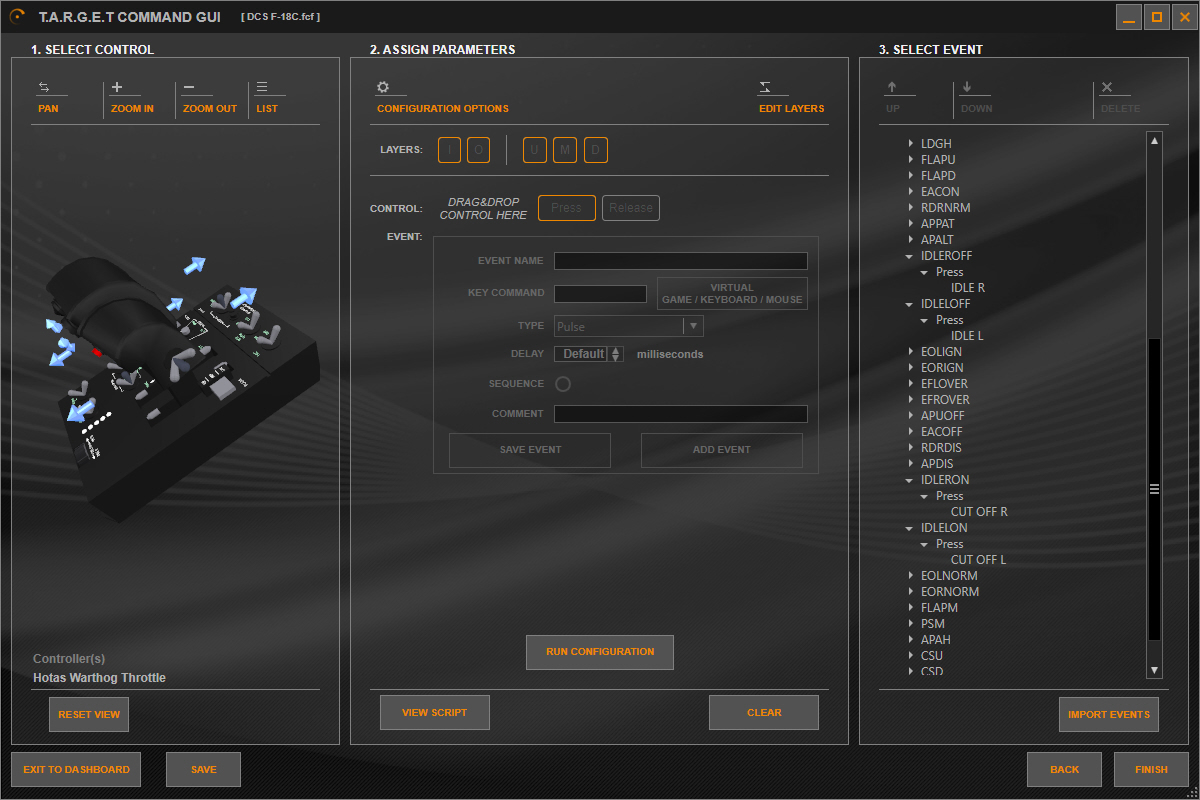Click the Zoom In tool
1200x800 pixels.
point(132,98)
